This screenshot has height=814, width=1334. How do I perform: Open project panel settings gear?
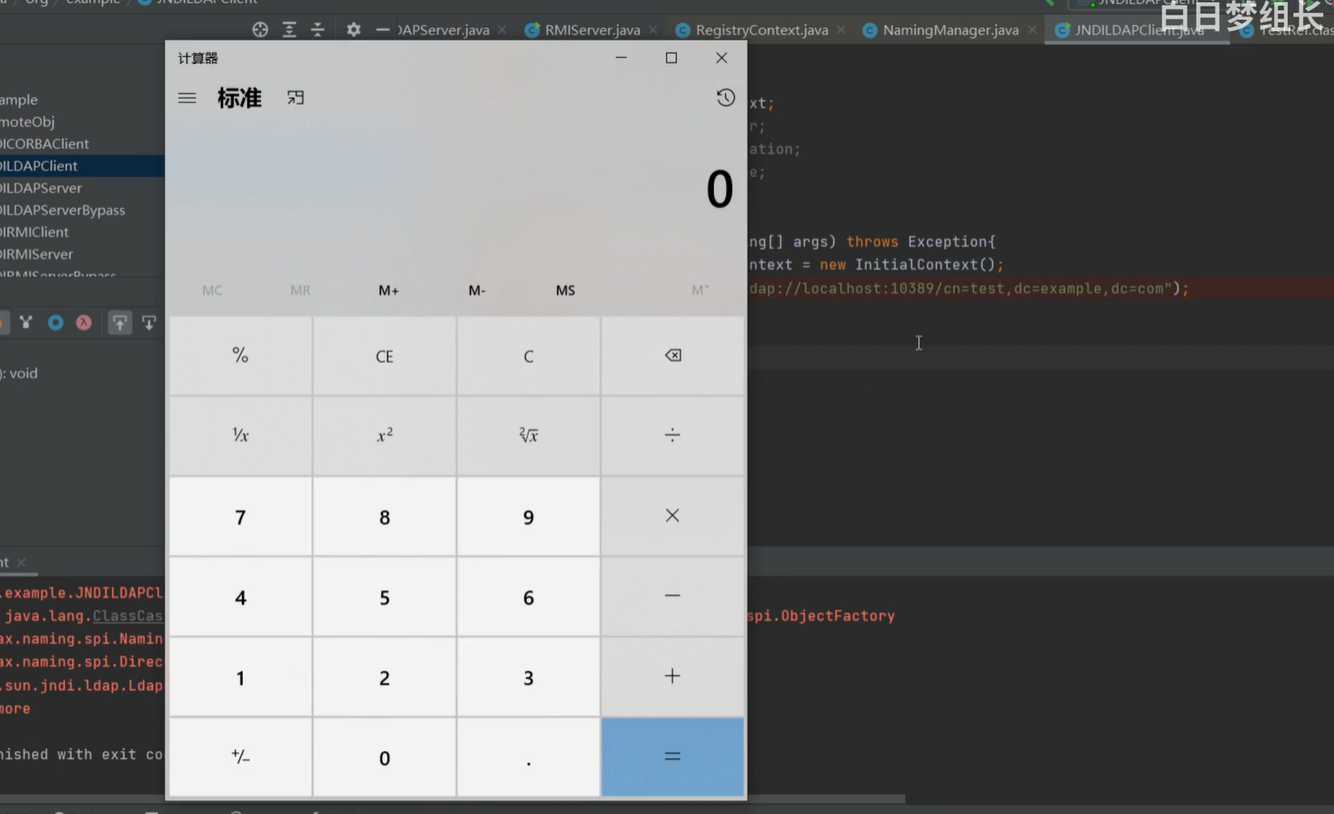[354, 30]
